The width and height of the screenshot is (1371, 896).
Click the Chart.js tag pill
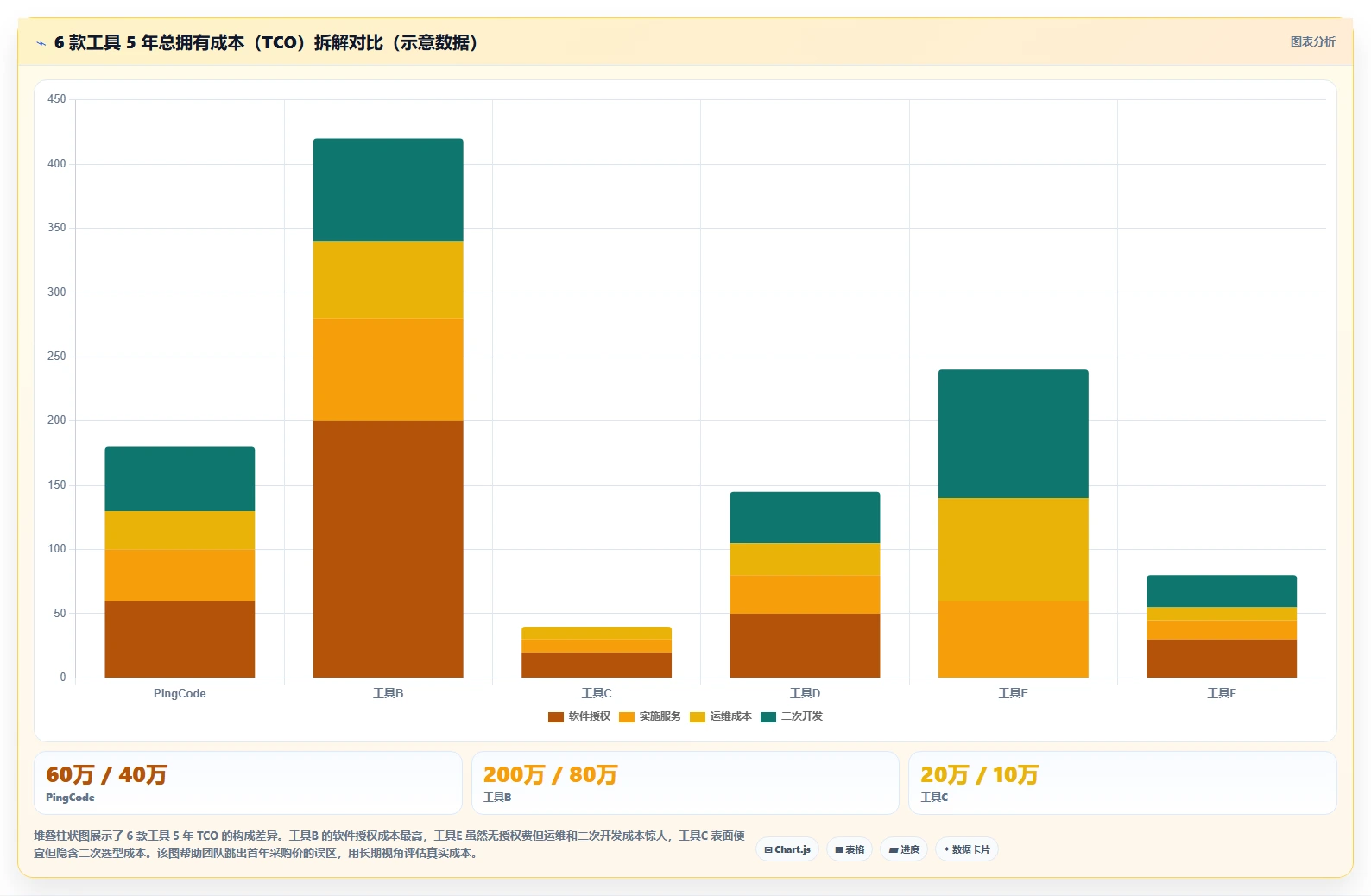[x=787, y=849]
